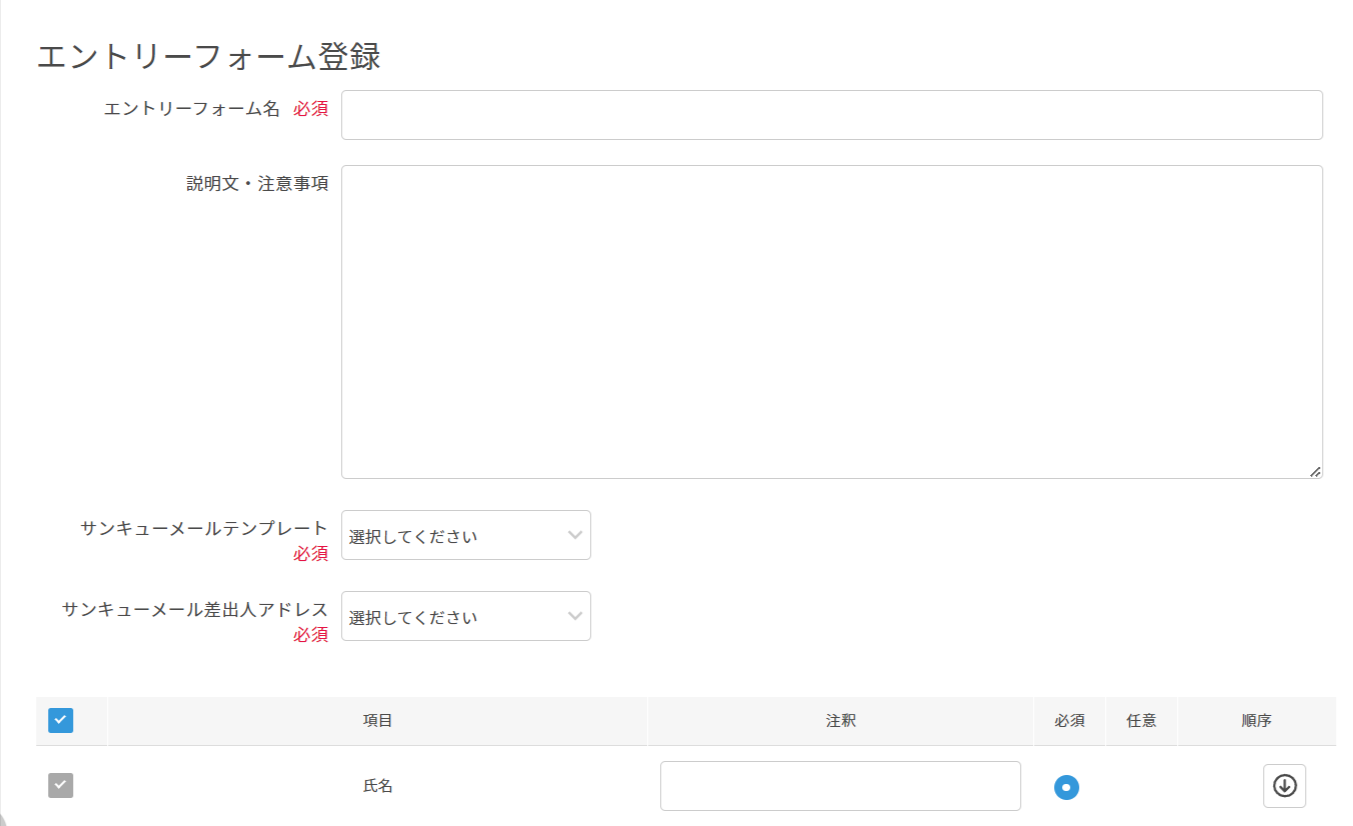The image size is (1353, 826).
Task: Click the エントリーフォーム名 text input
Action: click(x=831, y=115)
